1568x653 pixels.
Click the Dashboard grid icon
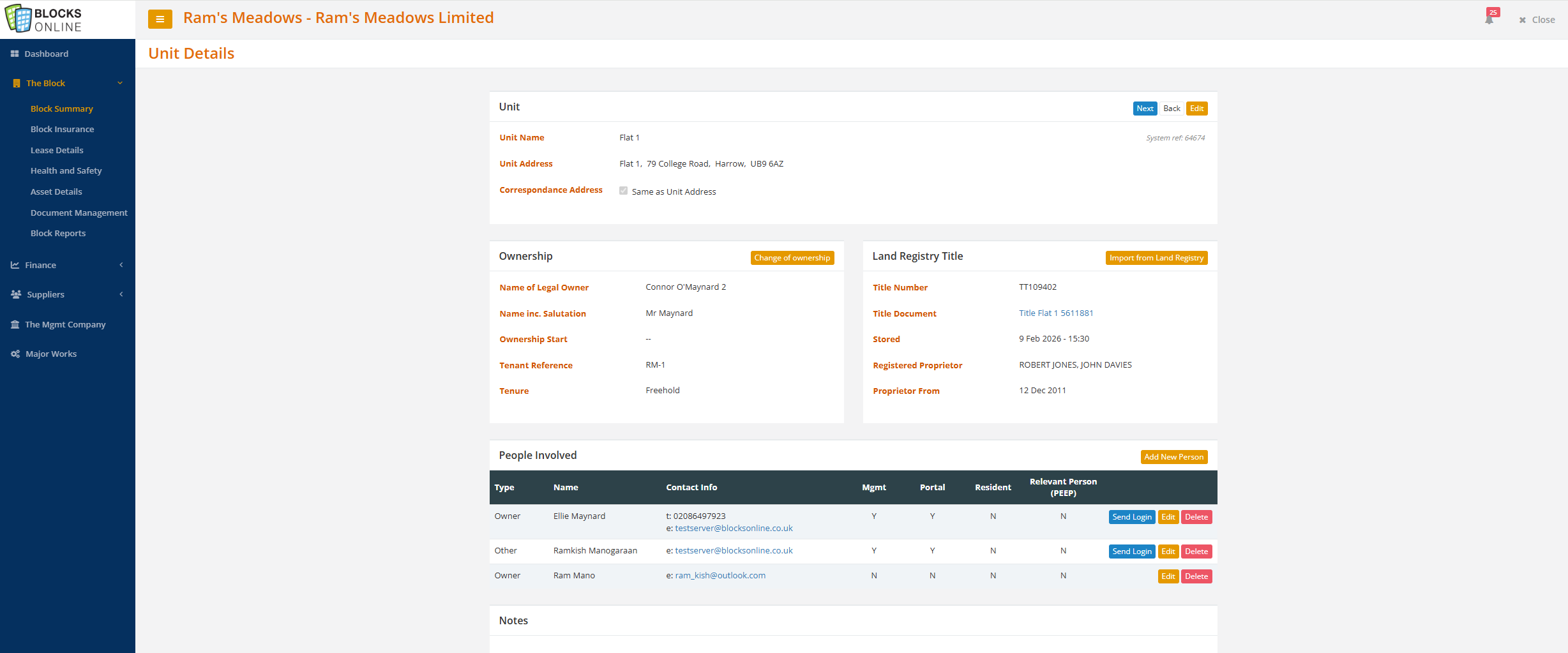[x=15, y=54]
